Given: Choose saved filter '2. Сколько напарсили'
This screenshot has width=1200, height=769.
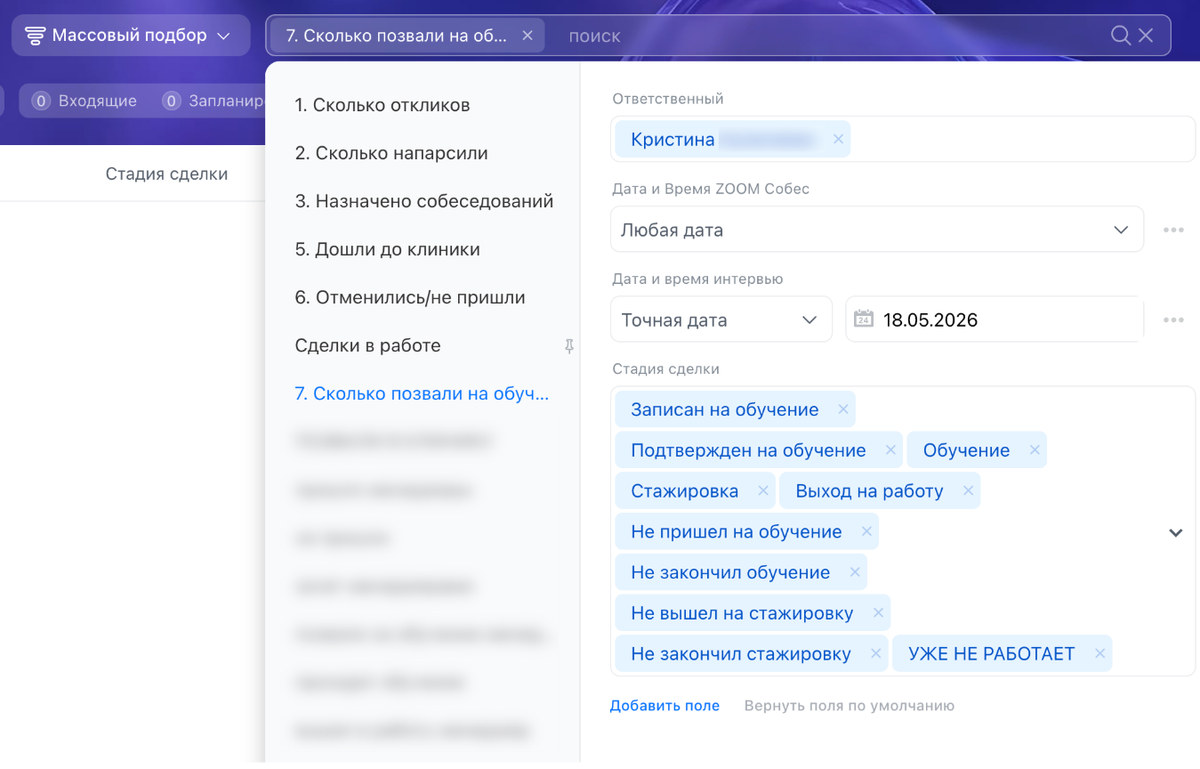Looking at the screenshot, I should 391,153.
